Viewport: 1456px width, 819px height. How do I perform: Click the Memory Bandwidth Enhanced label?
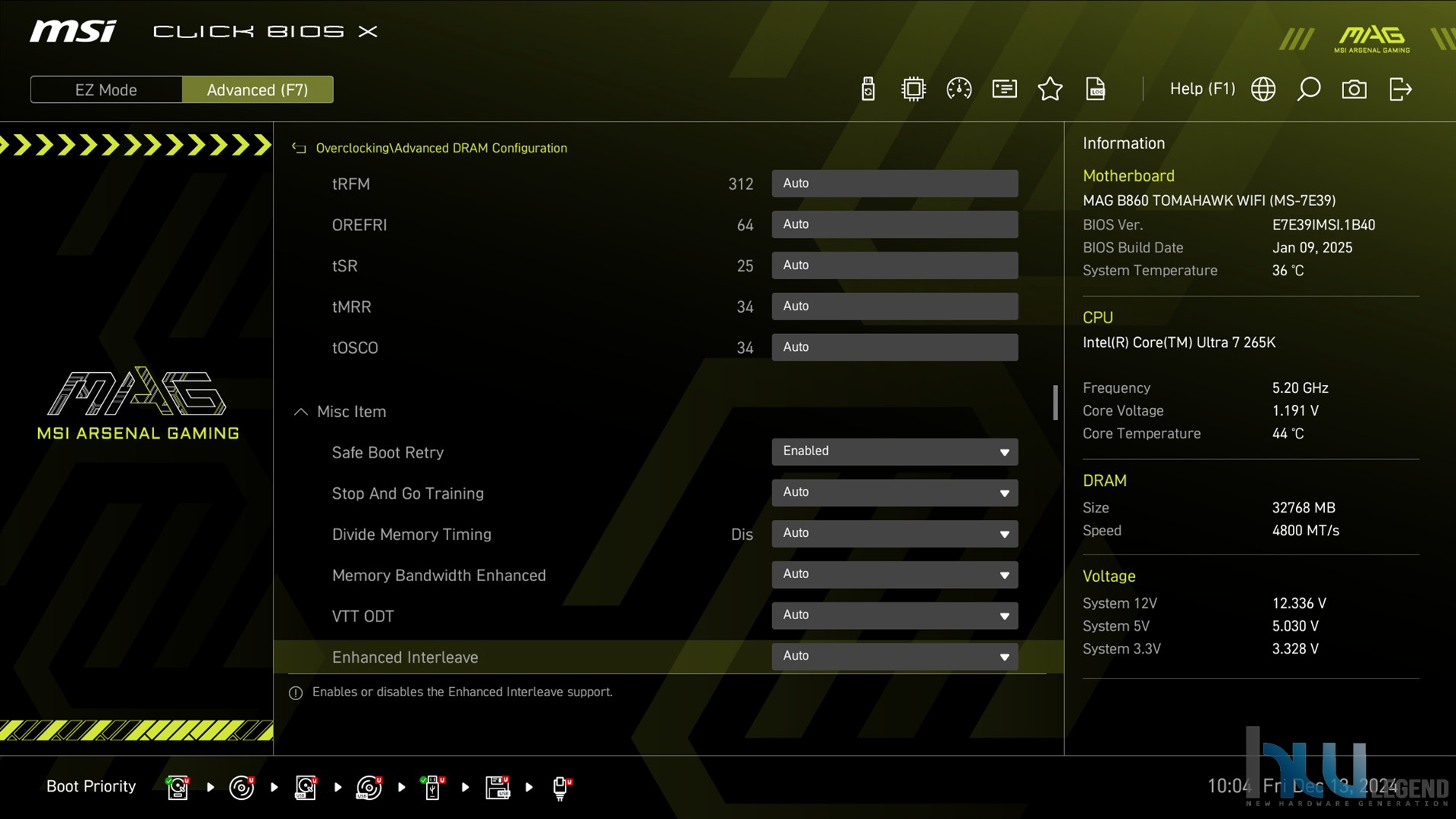438,576
